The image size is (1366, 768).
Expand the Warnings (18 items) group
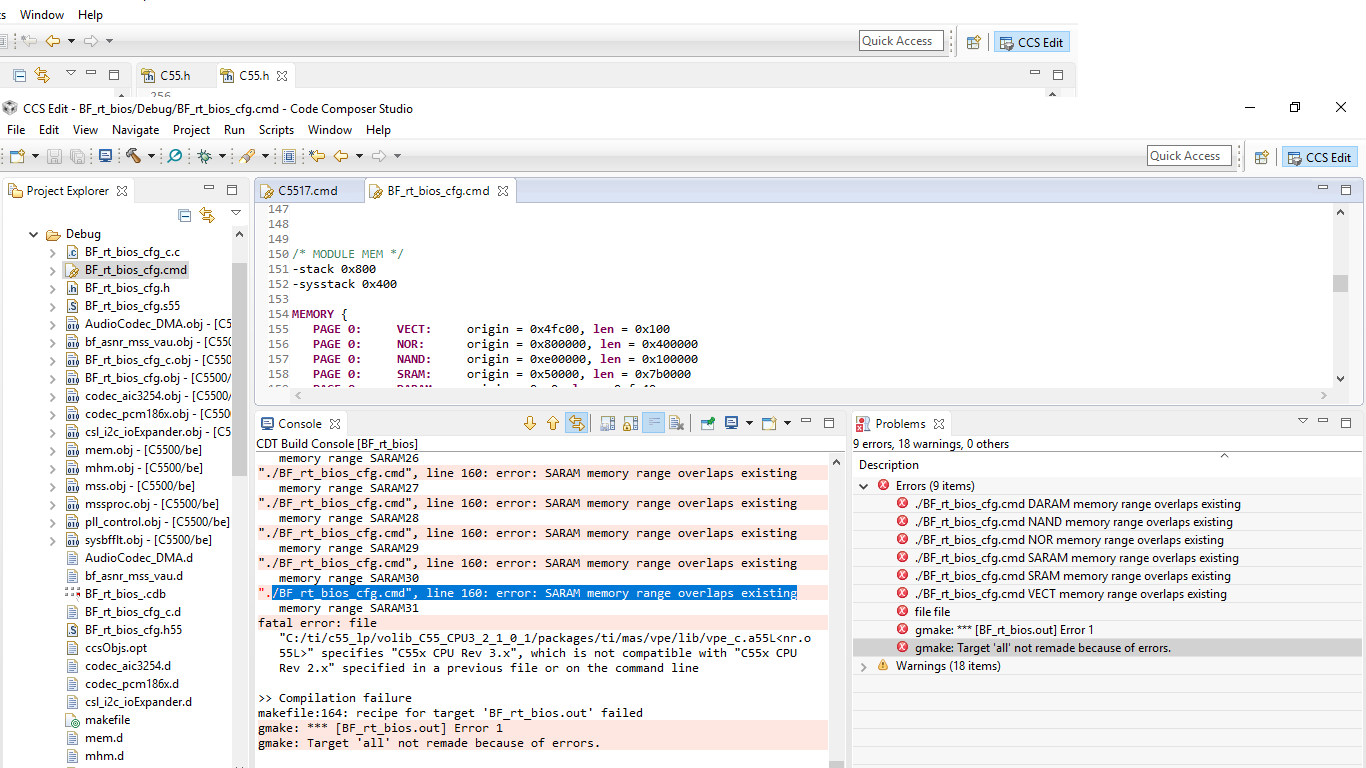click(x=865, y=666)
